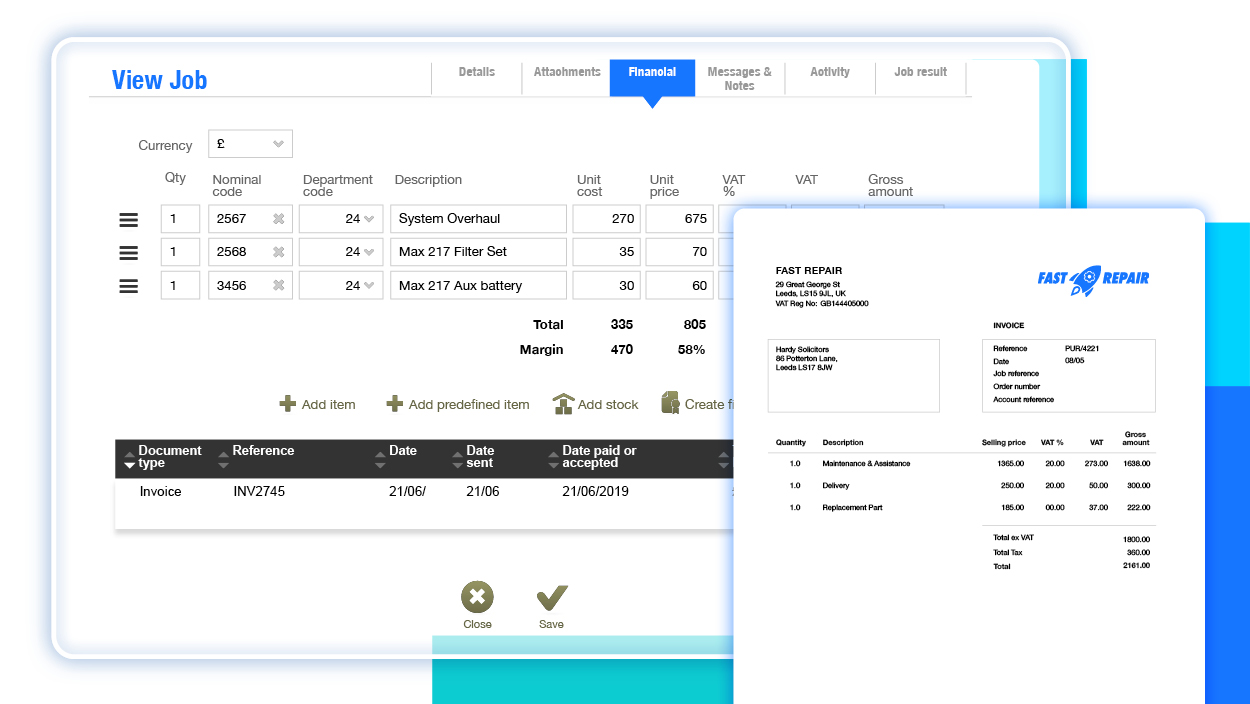
Task: Click the drag handle beside System Overhaul row
Action: 128,218
